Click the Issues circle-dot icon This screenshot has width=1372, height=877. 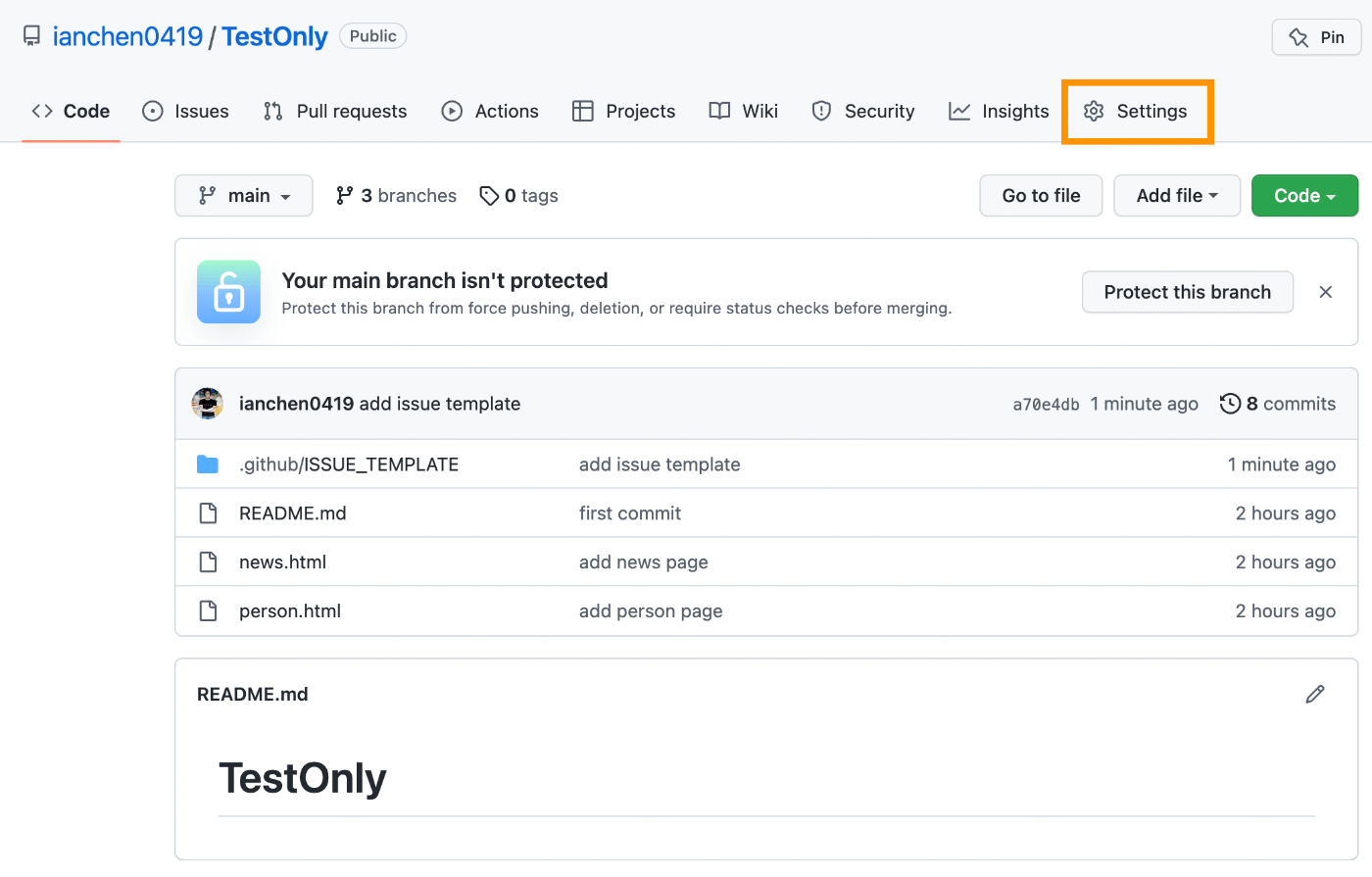click(x=153, y=111)
